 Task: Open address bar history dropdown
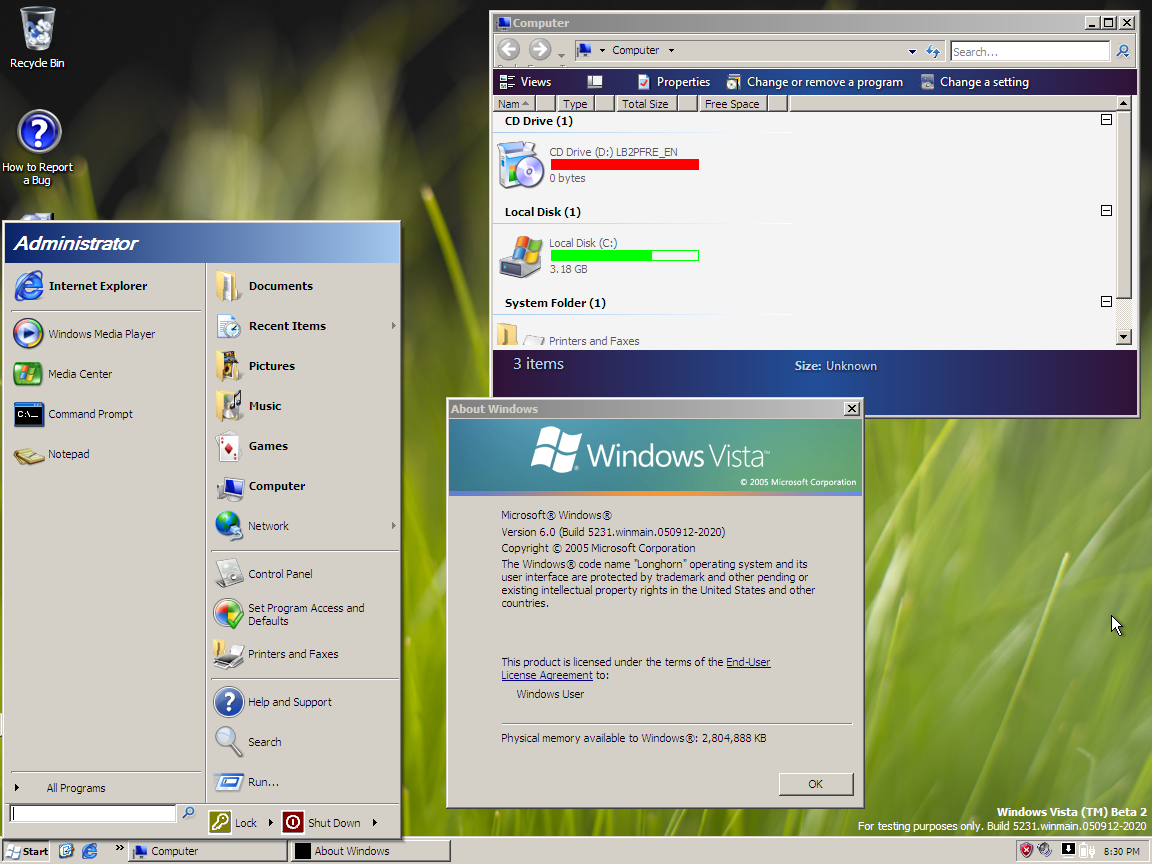click(x=912, y=51)
